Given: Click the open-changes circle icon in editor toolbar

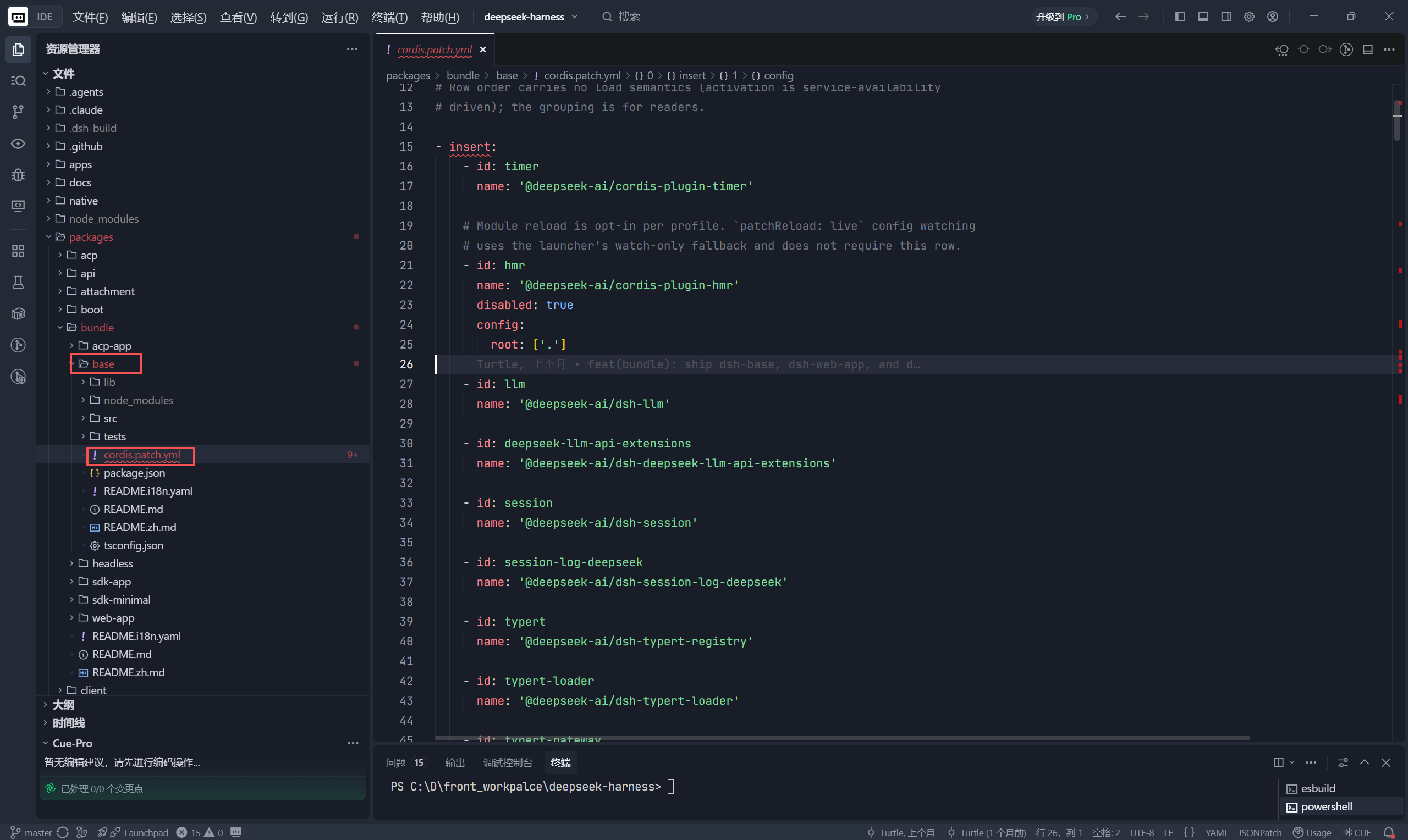Looking at the screenshot, I should 1304,50.
